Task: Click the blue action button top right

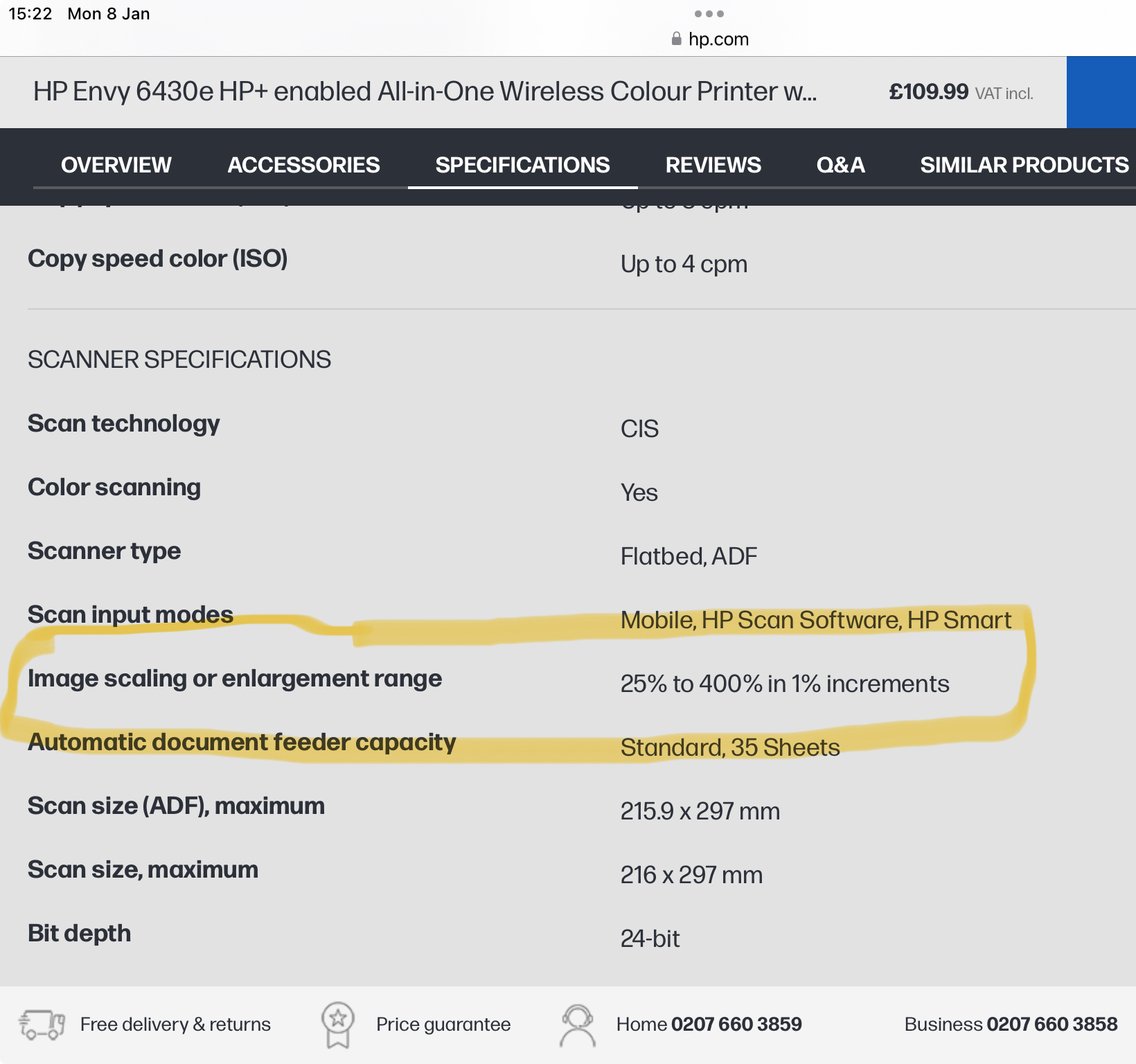Action: click(x=1101, y=92)
